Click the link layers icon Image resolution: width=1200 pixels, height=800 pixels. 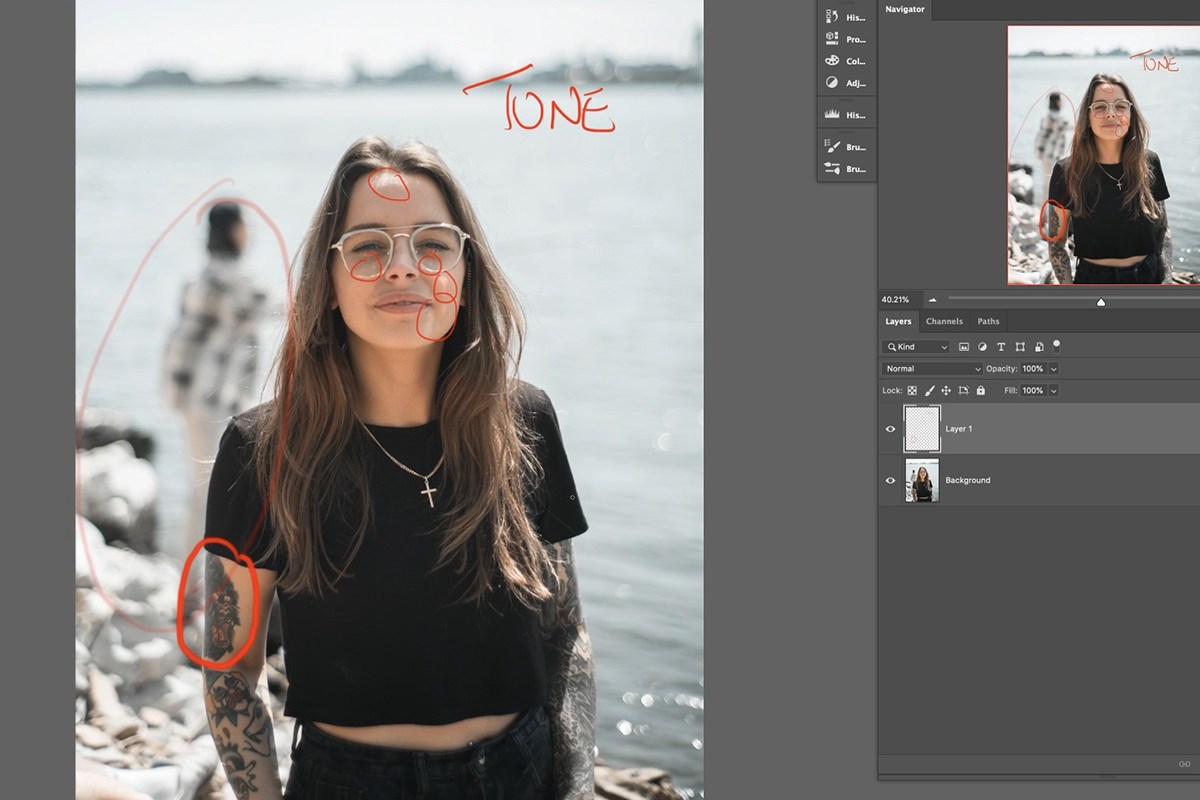coord(1184,765)
